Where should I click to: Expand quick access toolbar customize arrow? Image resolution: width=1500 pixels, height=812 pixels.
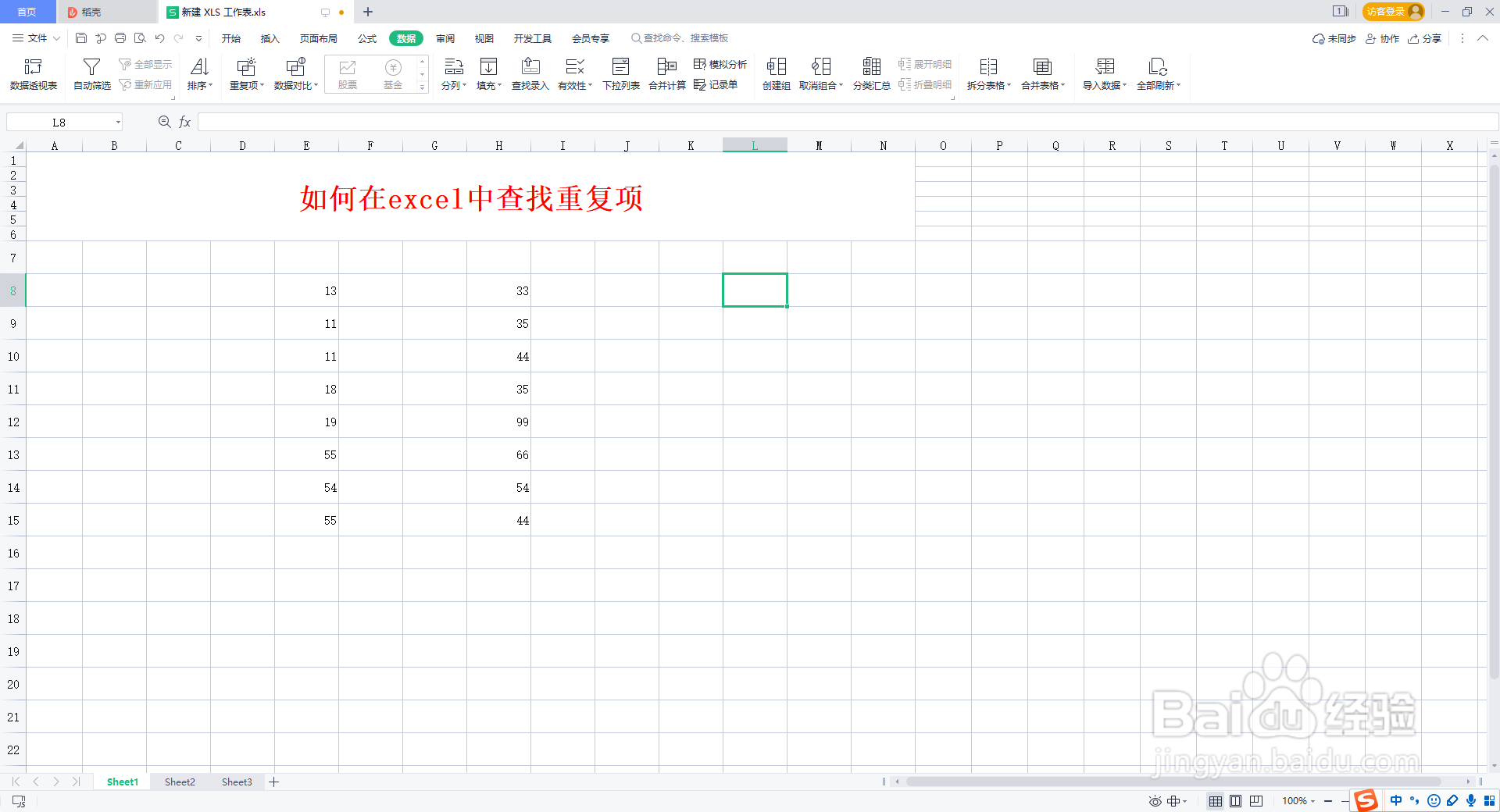(198, 38)
